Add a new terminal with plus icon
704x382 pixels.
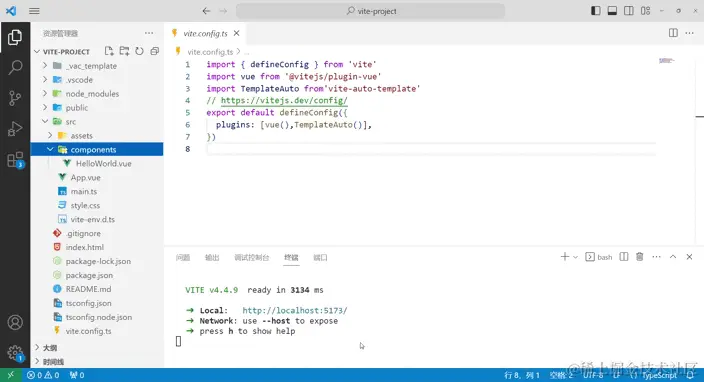(565, 257)
